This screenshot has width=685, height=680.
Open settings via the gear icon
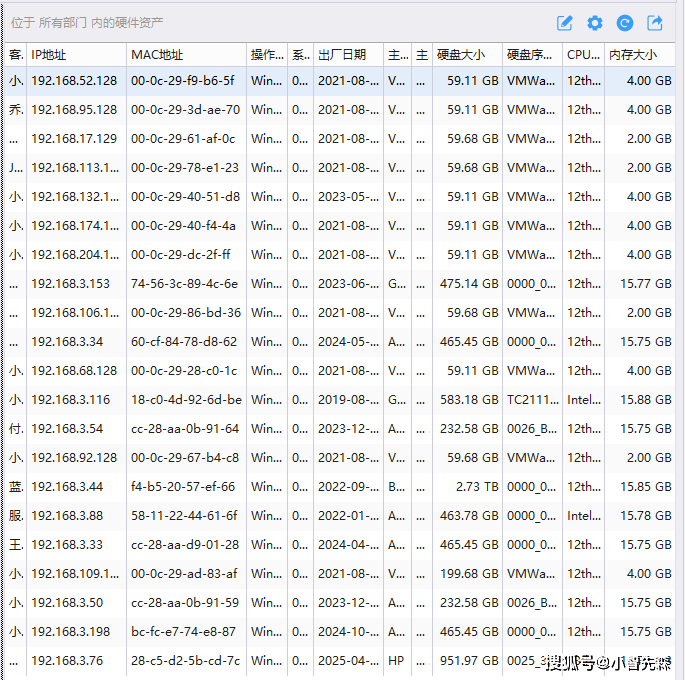[x=595, y=23]
